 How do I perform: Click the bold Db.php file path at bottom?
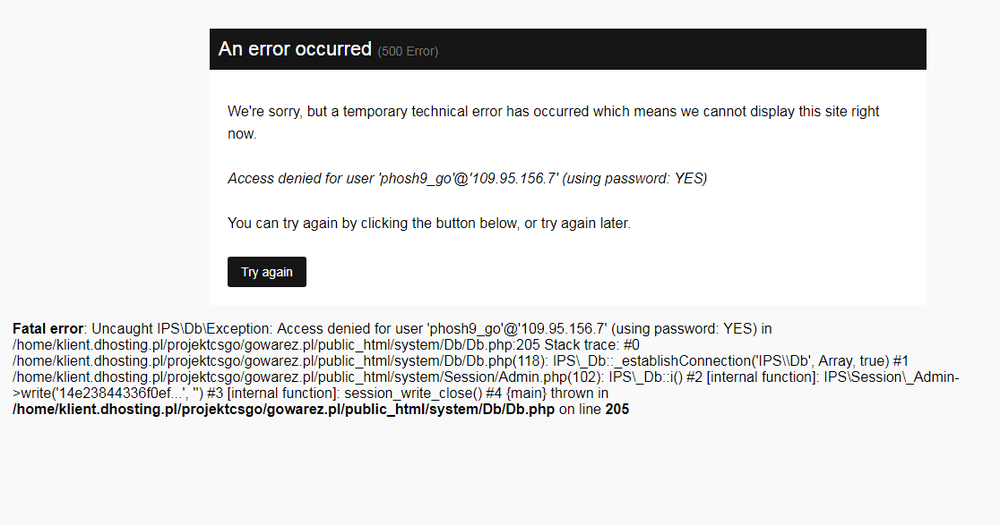tap(283, 409)
